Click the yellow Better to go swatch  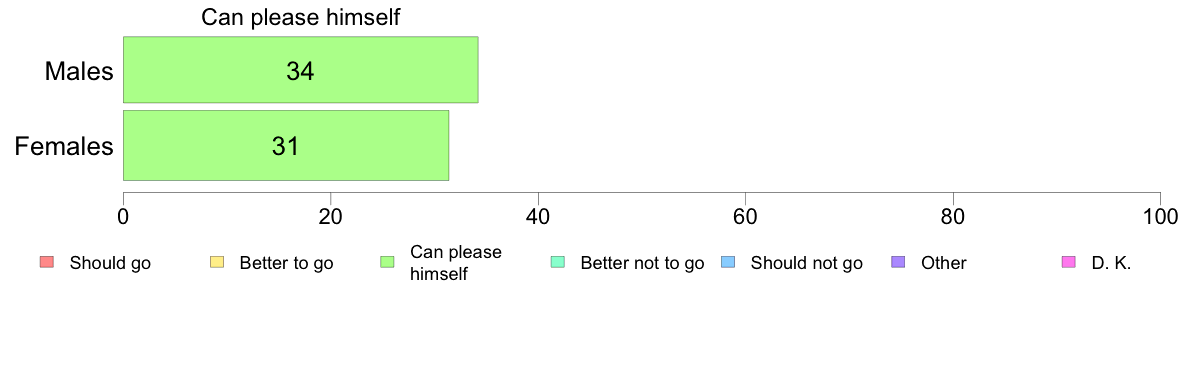pyautogui.click(x=215, y=263)
